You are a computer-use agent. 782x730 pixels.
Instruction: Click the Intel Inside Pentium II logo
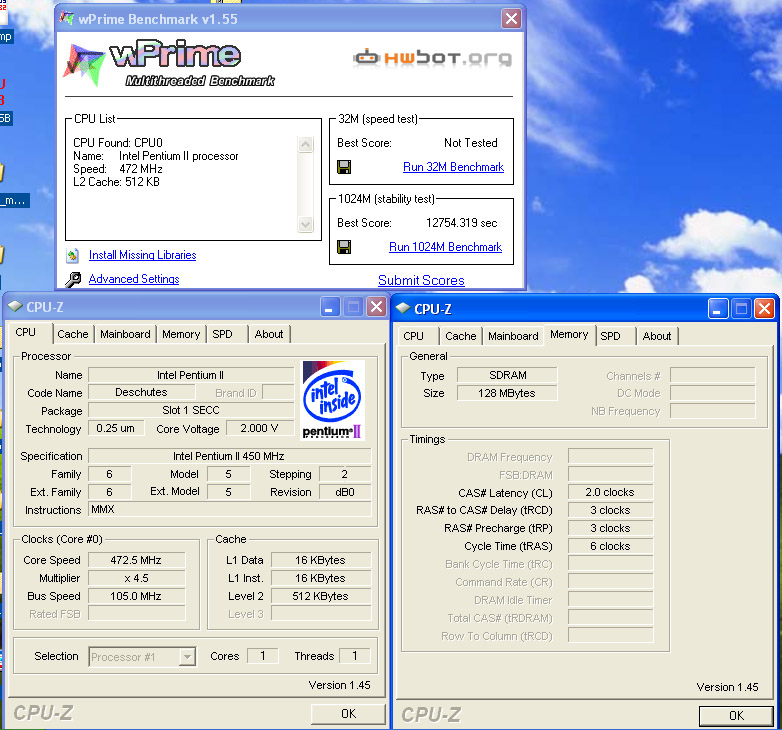(334, 400)
